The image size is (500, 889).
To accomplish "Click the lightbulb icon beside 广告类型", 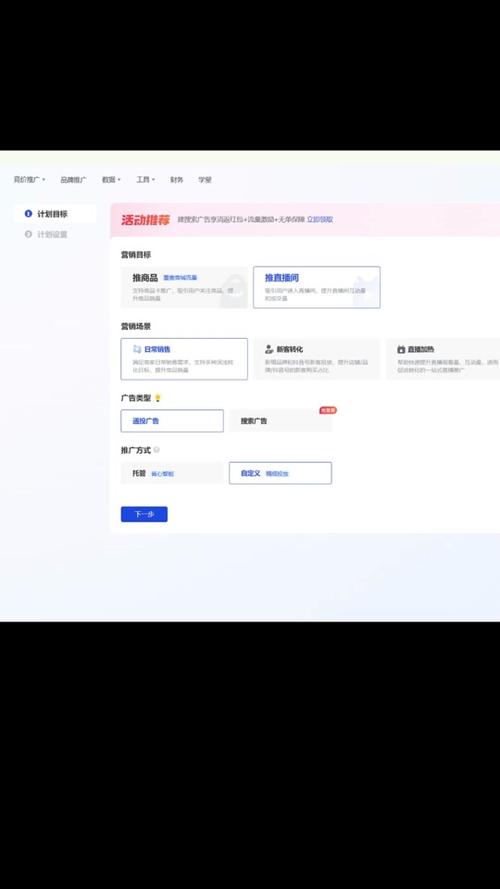I will pyautogui.click(x=158, y=398).
